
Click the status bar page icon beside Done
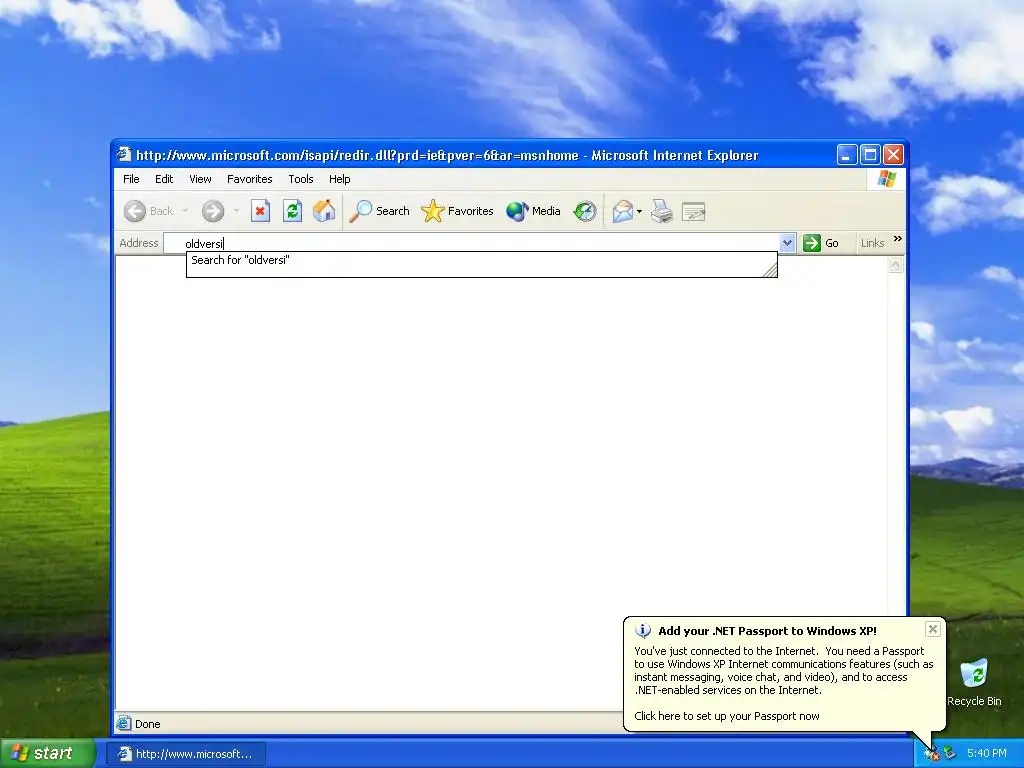tap(123, 724)
